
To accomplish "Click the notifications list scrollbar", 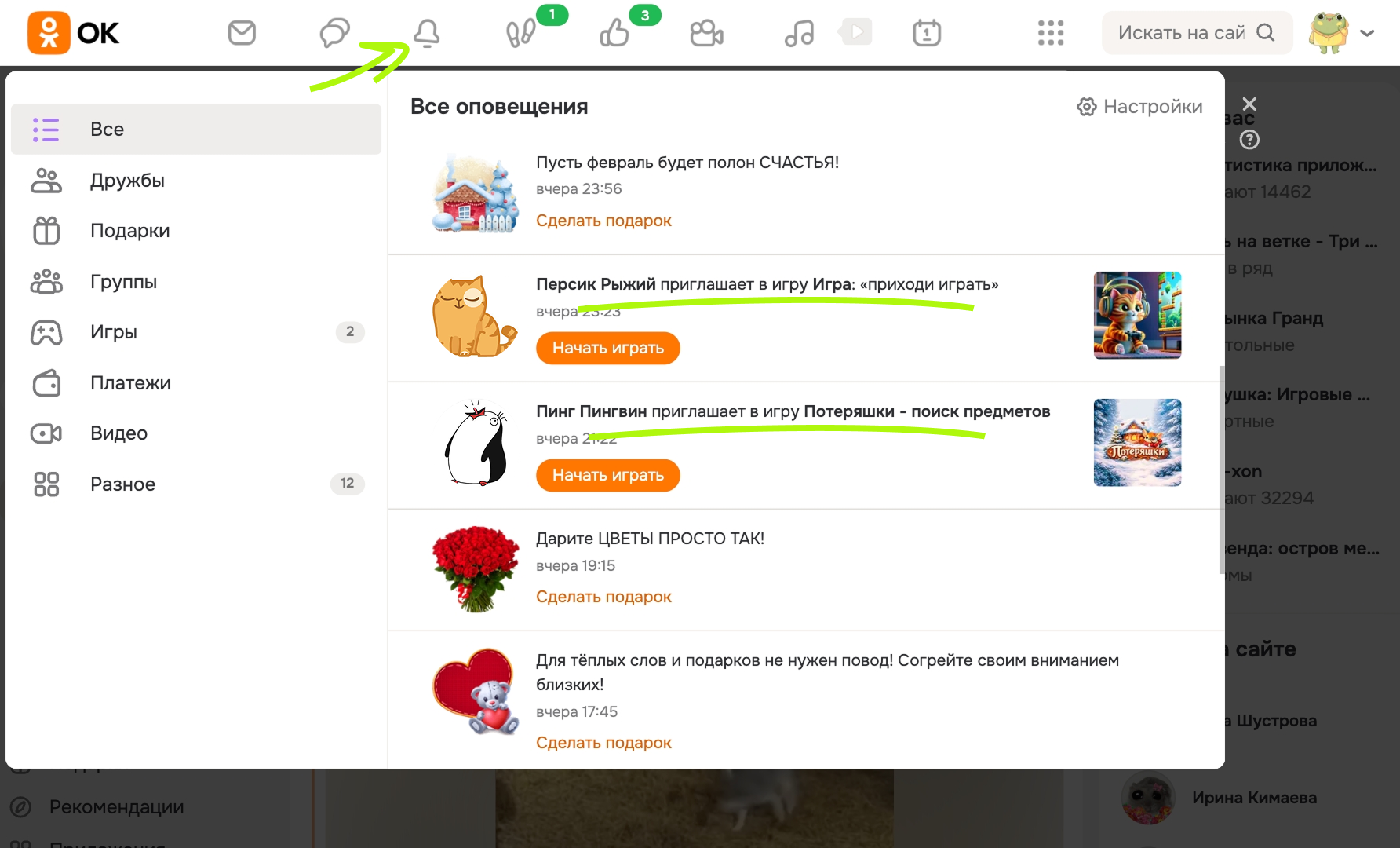I will (x=1222, y=470).
